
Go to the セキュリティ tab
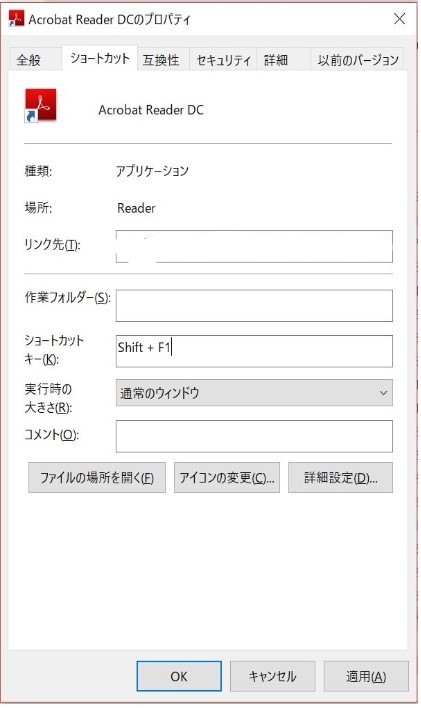(223, 60)
